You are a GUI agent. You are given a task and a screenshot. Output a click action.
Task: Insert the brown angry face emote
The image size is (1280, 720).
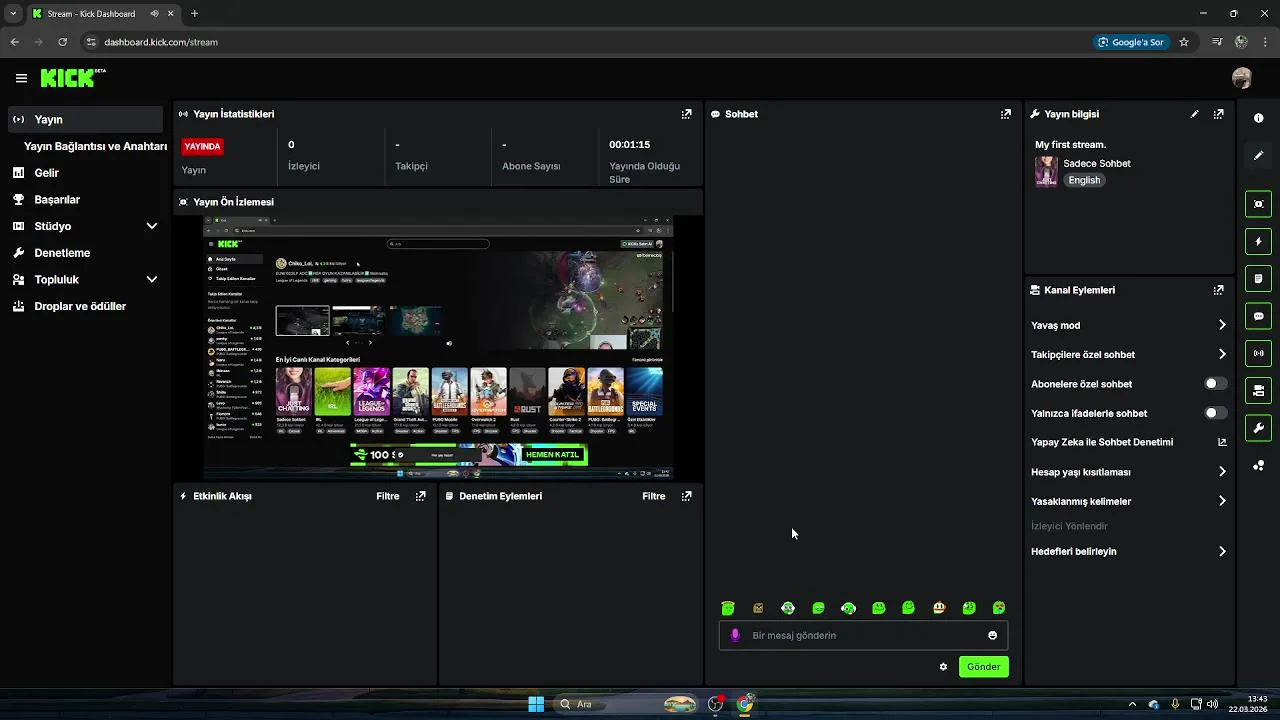pyautogui.click(x=758, y=608)
